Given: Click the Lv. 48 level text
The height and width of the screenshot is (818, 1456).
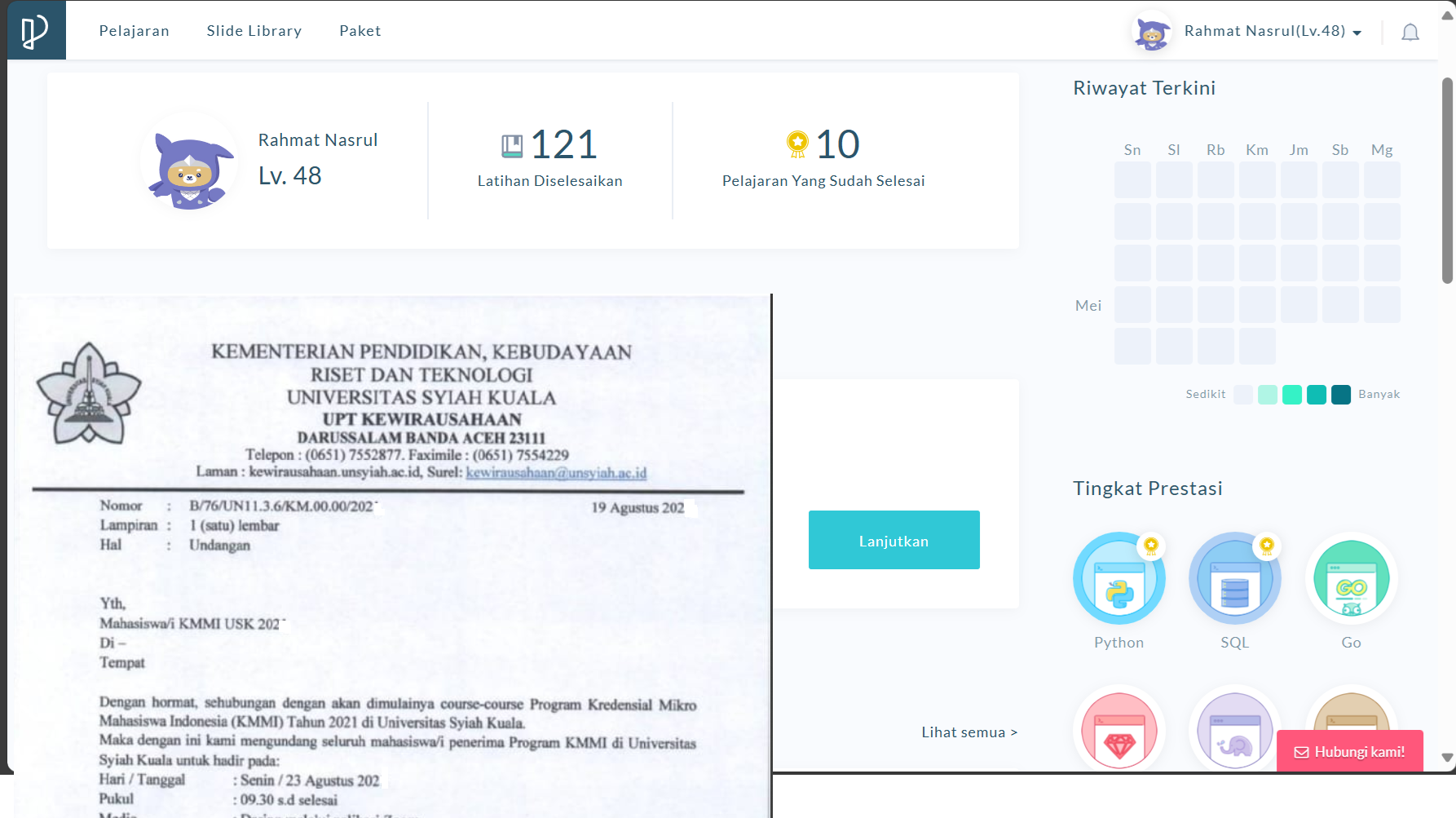Looking at the screenshot, I should click(x=290, y=175).
